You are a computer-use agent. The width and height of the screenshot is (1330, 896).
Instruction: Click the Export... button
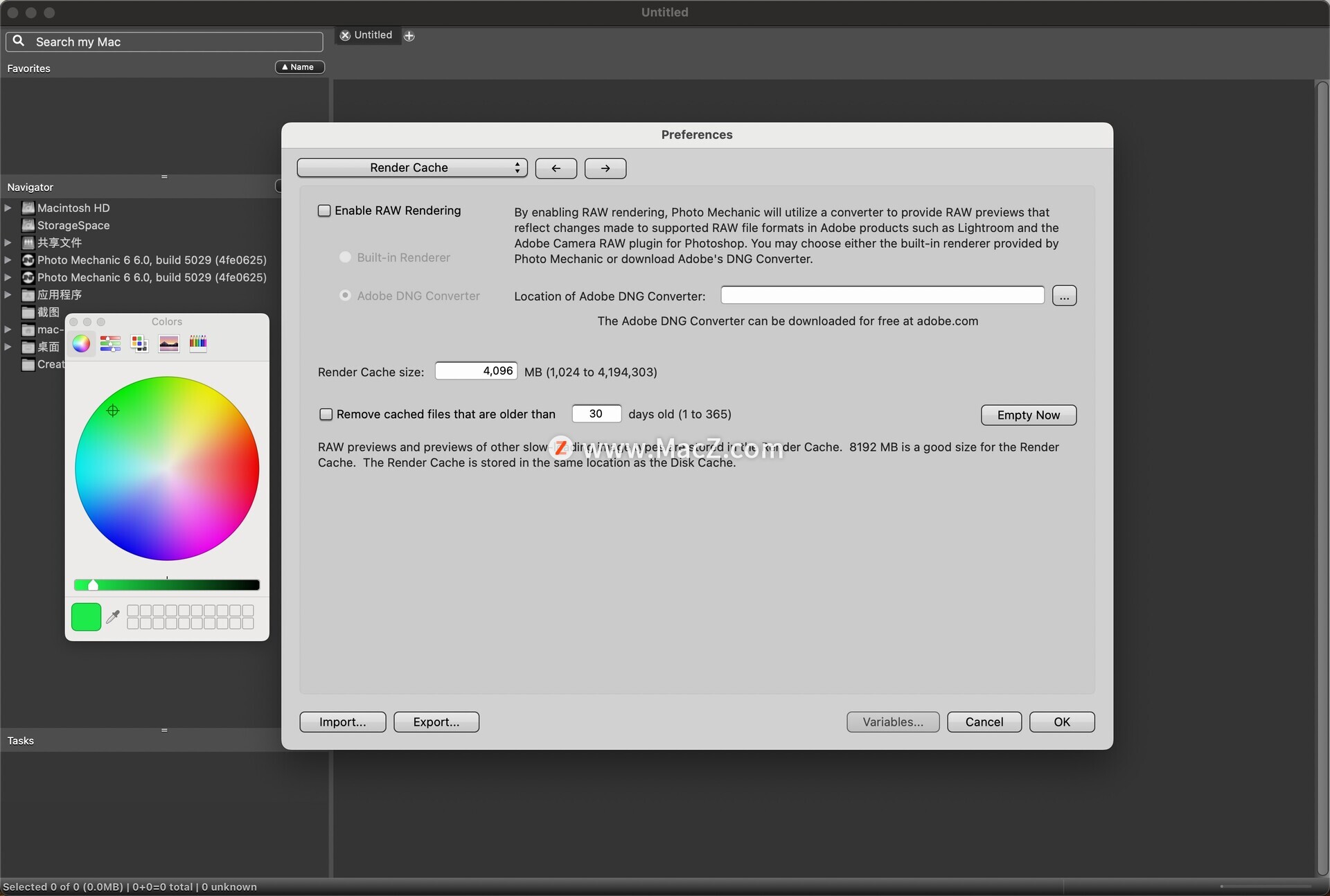click(x=436, y=722)
